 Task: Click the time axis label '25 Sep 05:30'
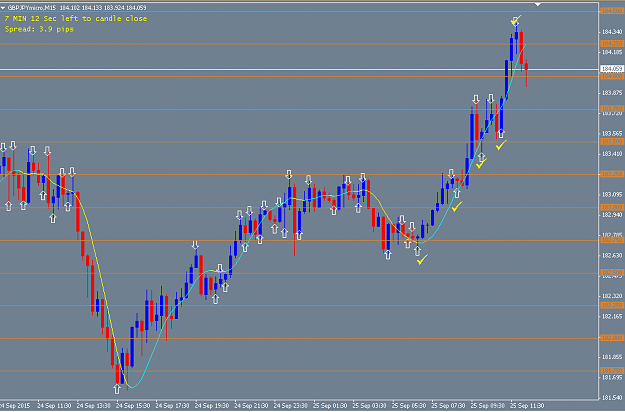tap(409, 406)
